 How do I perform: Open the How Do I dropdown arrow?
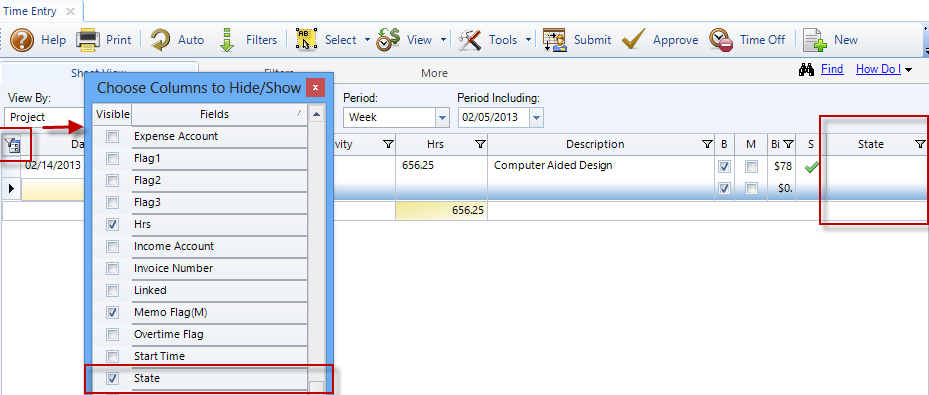tap(908, 70)
